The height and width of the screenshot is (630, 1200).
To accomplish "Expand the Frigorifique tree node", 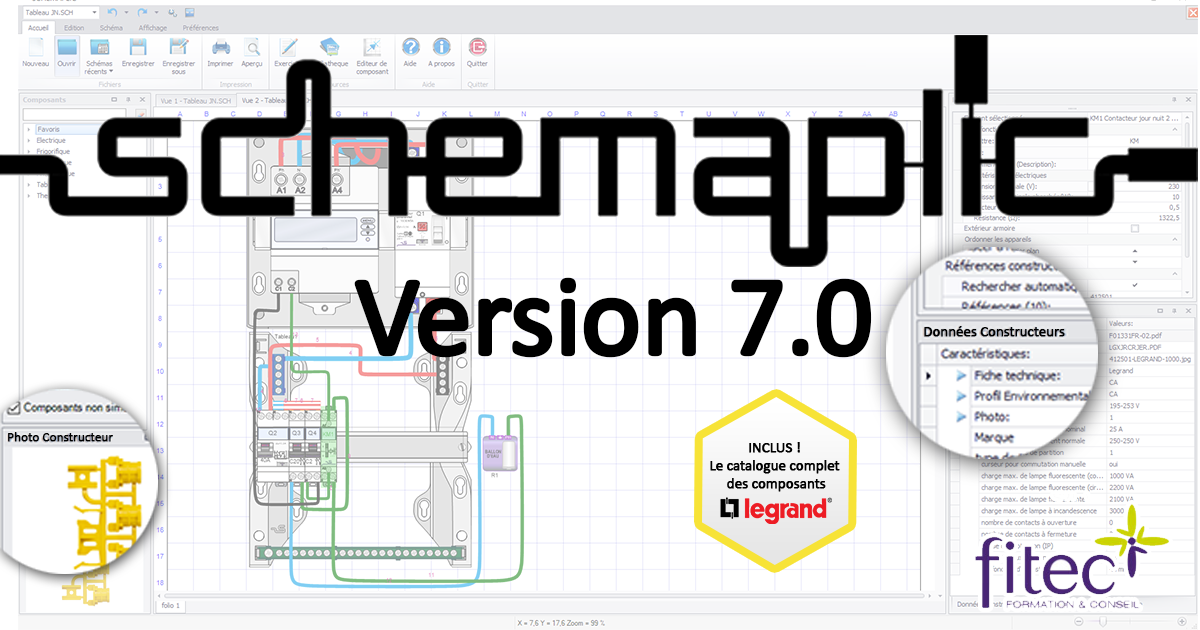I will [x=30, y=152].
